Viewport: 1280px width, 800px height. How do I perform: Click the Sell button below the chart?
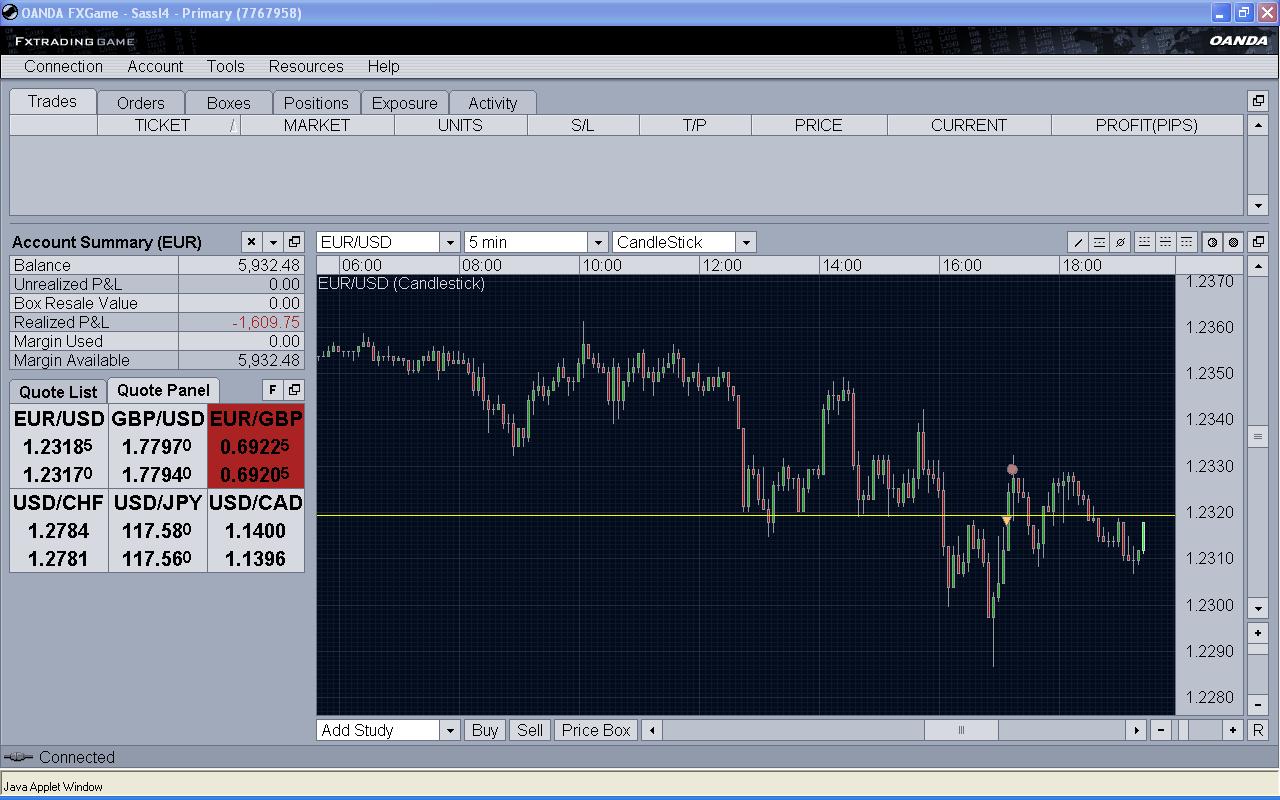tap(530, 730)
